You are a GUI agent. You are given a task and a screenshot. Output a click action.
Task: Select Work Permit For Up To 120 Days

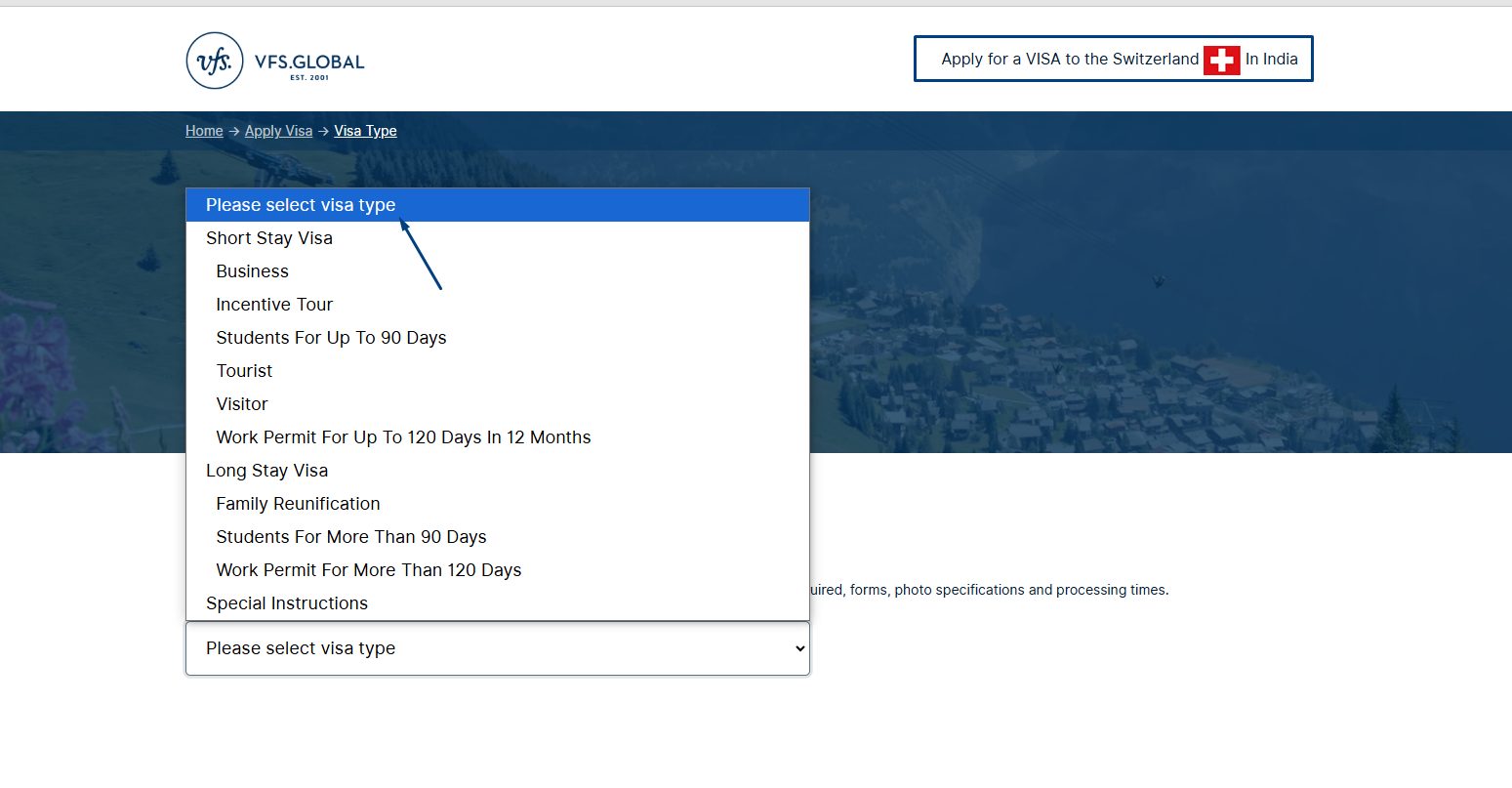tap(498, 437)
